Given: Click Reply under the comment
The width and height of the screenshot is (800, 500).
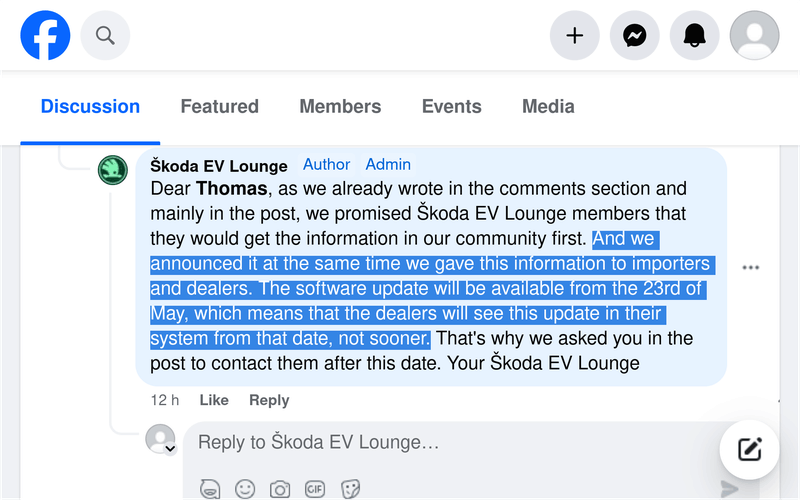Looking at the screenshot, I should pos(269,400).
